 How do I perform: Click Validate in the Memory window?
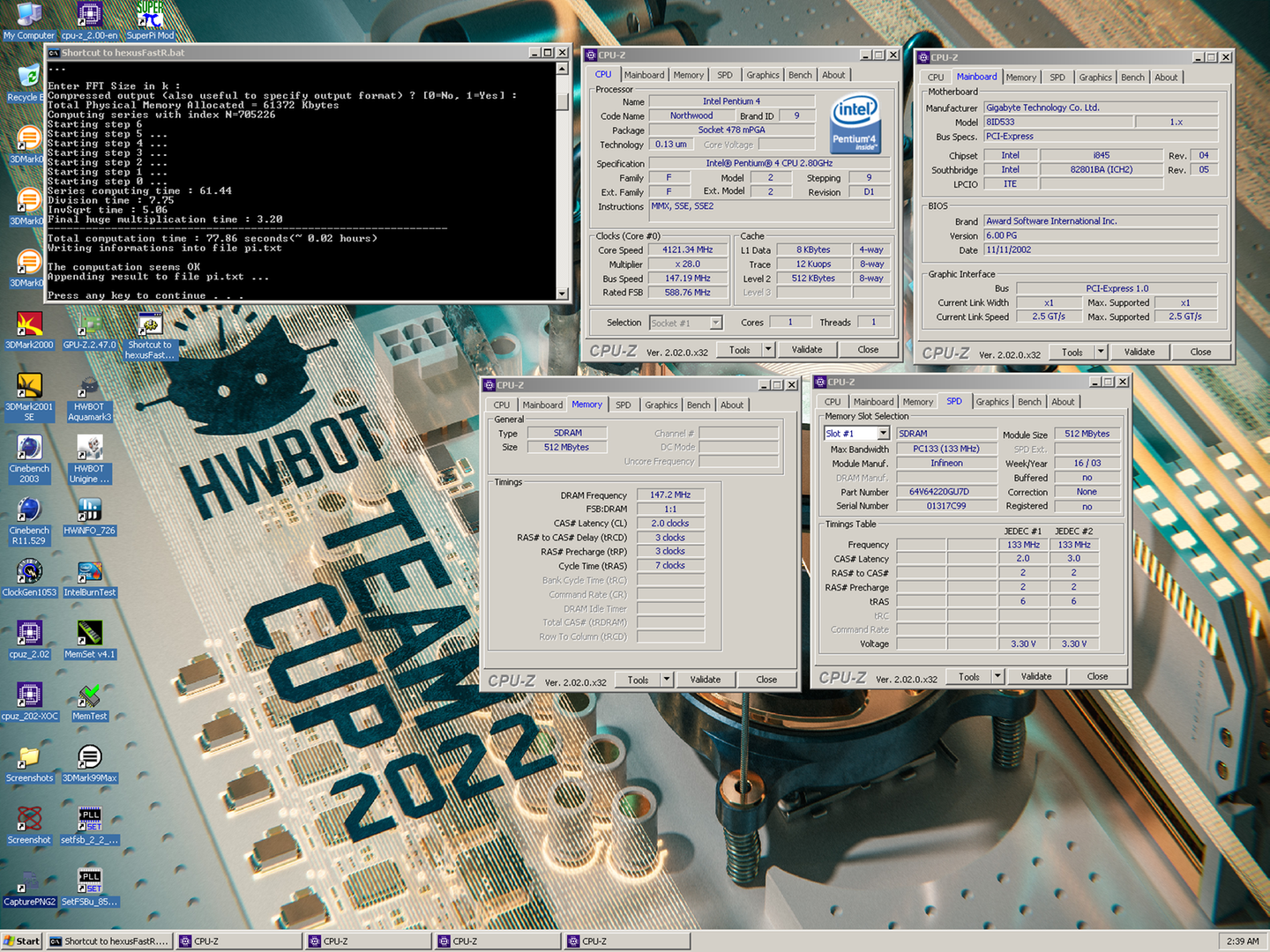(706, 680)
